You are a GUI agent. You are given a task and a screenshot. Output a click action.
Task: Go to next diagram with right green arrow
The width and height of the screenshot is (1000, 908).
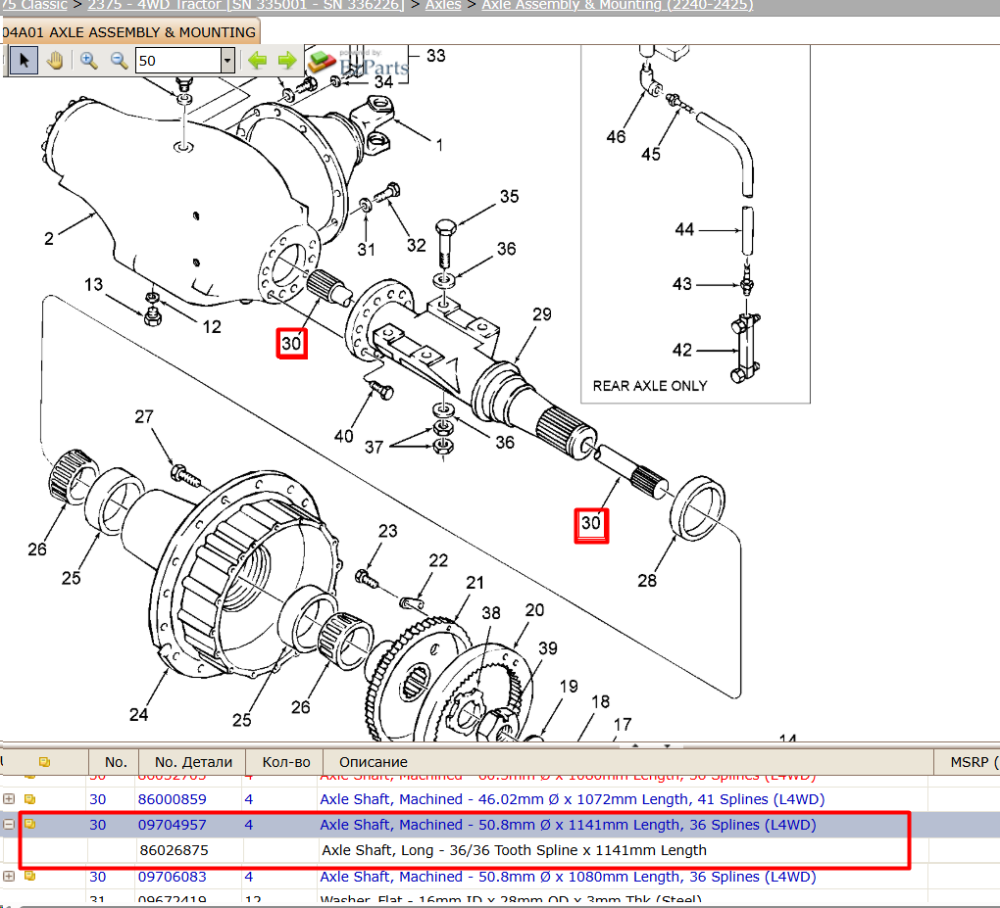point(287,61)
